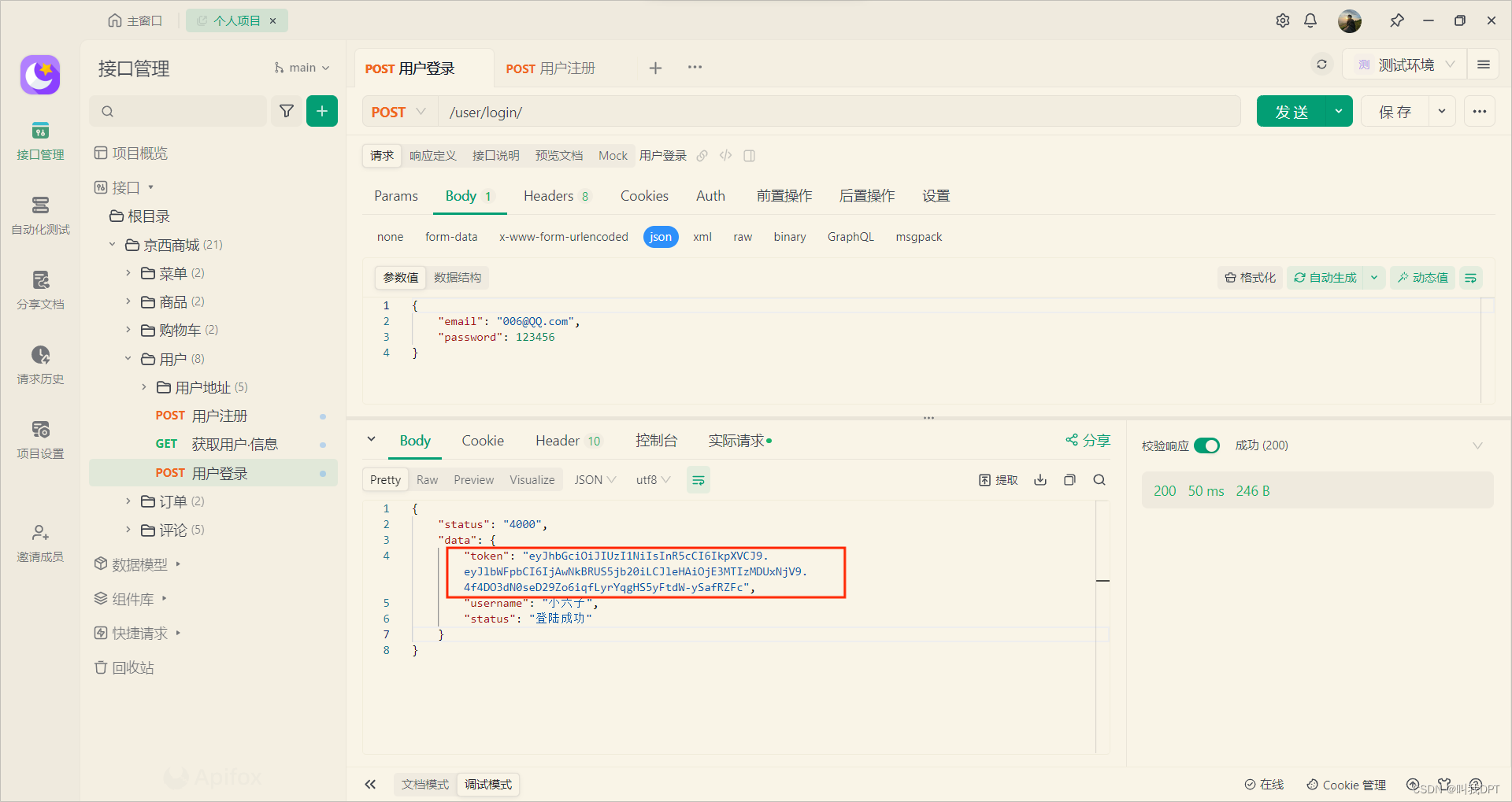Switch to the response Cookie tab
The height and width of the screenshot is (802, 1512).
(483, 441)
